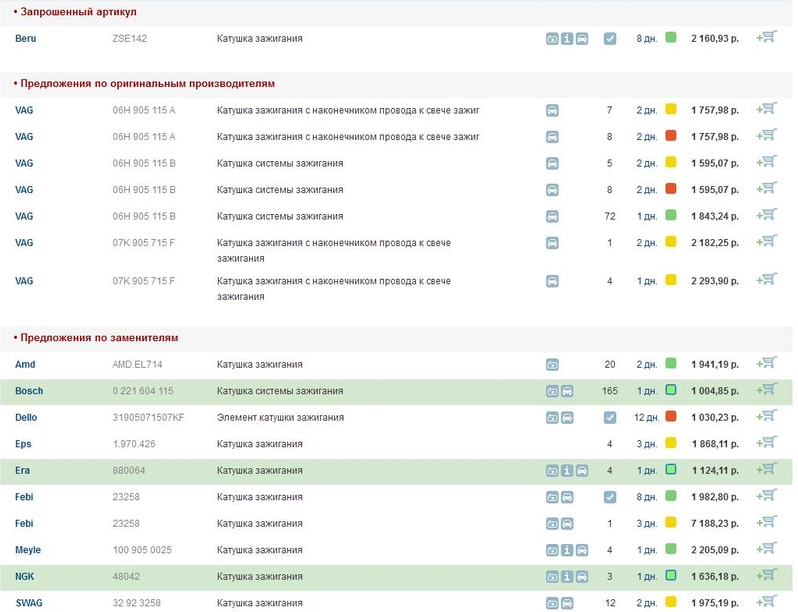Open photo icon in Febi row priced 1 982,80 р.
The width and height of the screenshot is (798, 612).
(x=552, y=497)
